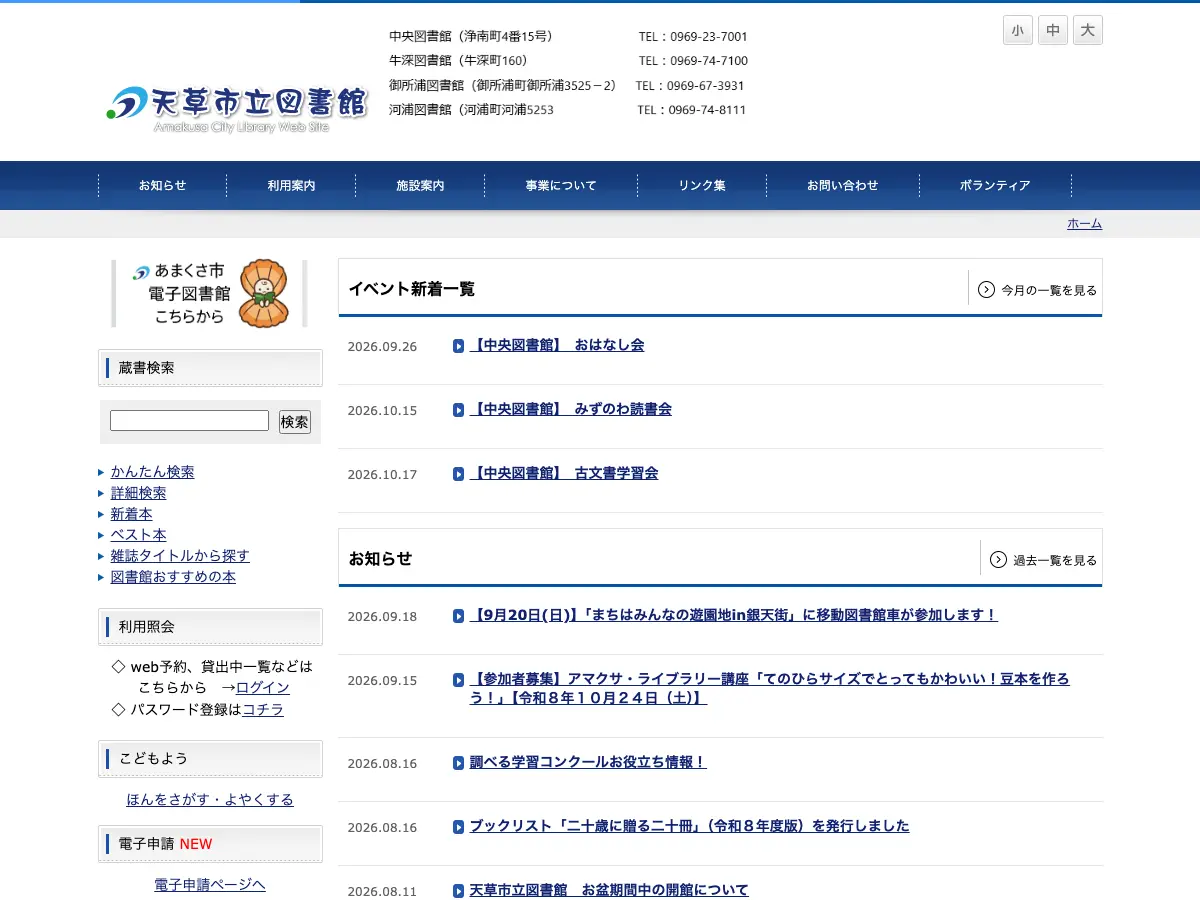Open お盆期間中の開館について link
The image size is (1200, 900).
pos(609,890)
